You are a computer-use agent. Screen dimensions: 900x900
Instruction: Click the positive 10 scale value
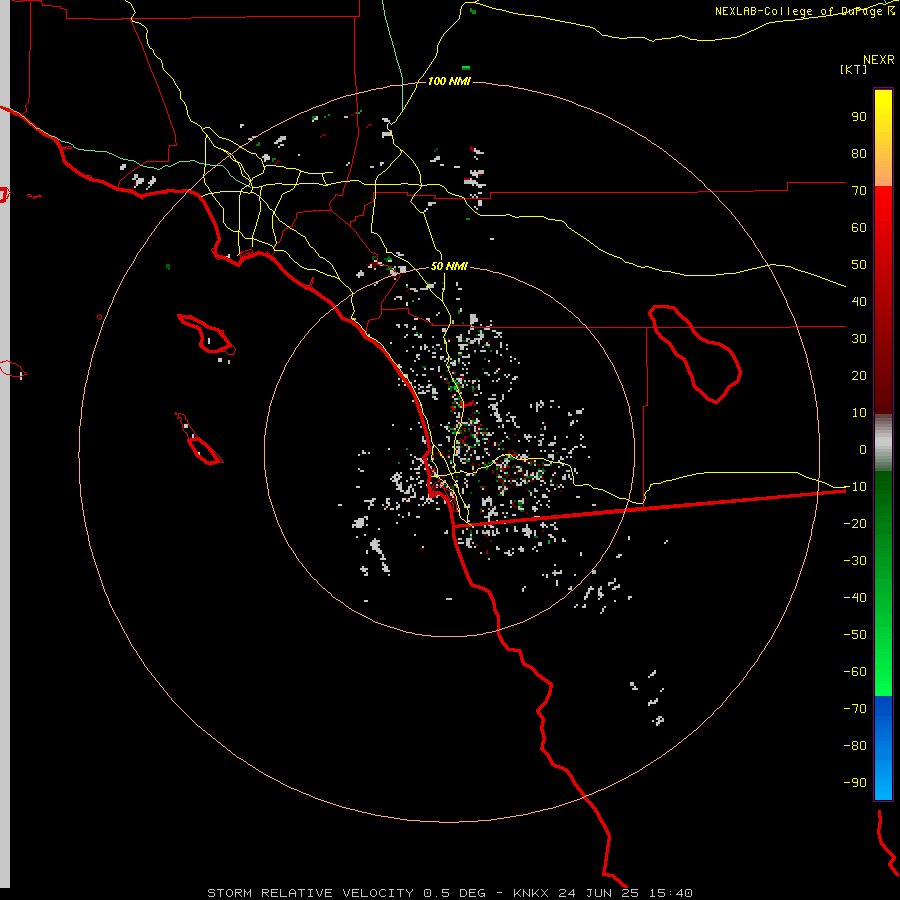[x=859, y=413]
